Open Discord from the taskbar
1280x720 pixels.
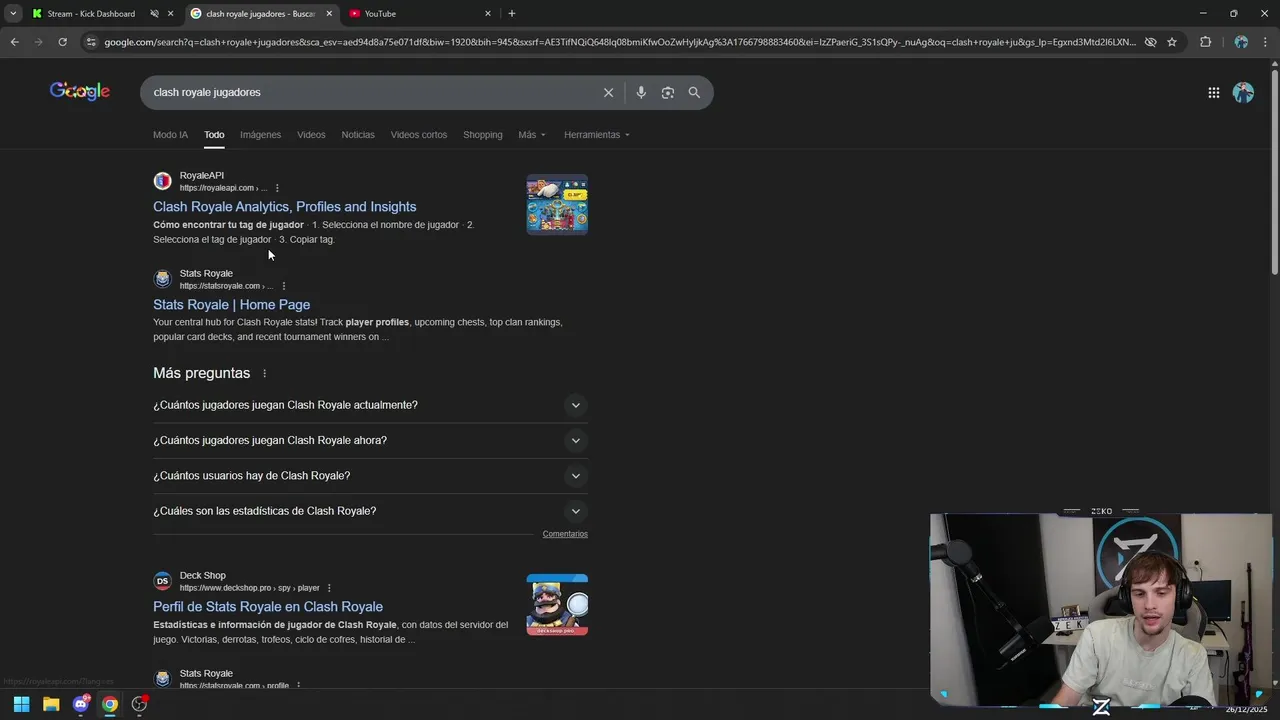[x=81, y=704]
